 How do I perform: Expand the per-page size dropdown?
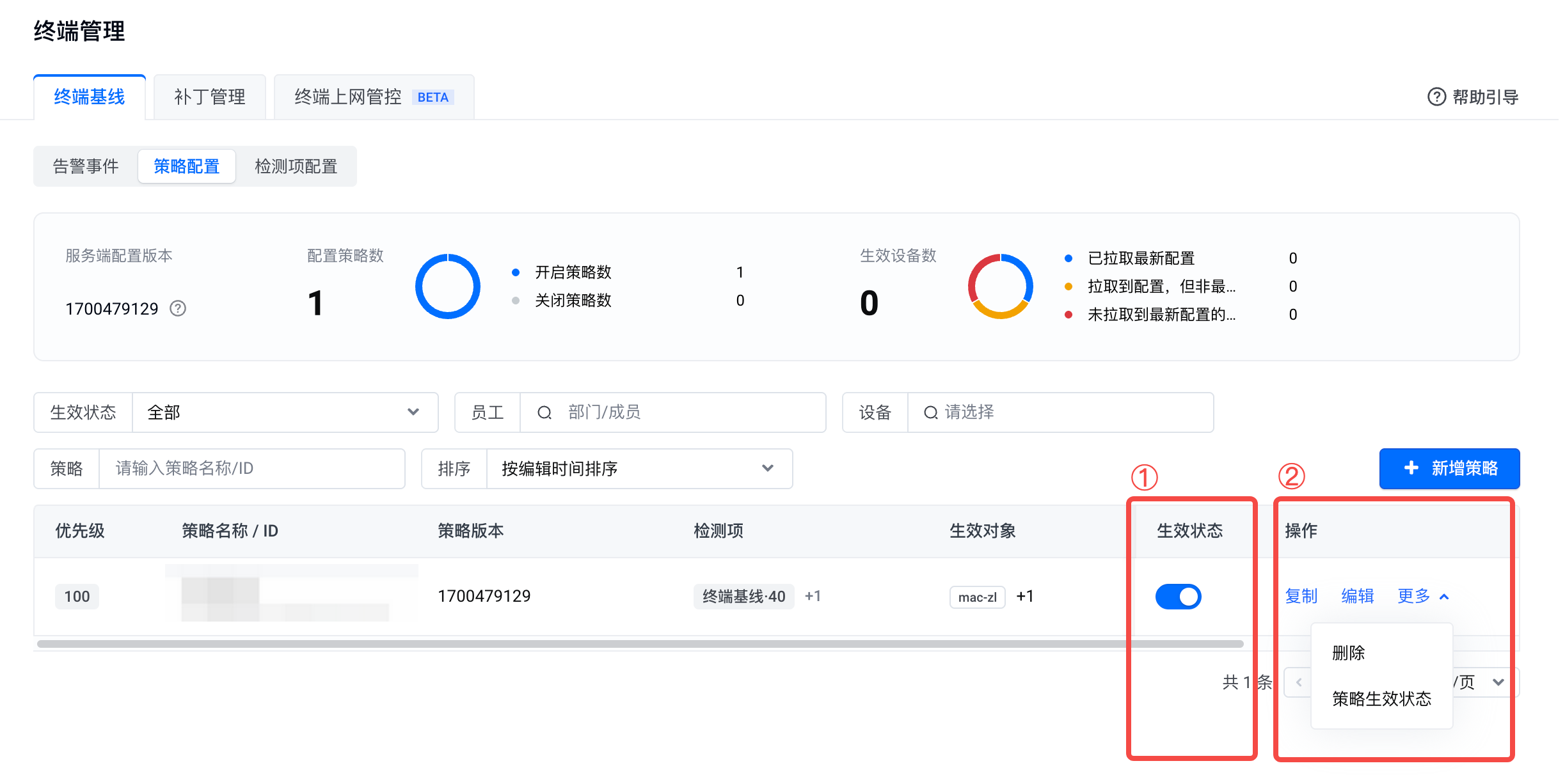click(1498, 682)
